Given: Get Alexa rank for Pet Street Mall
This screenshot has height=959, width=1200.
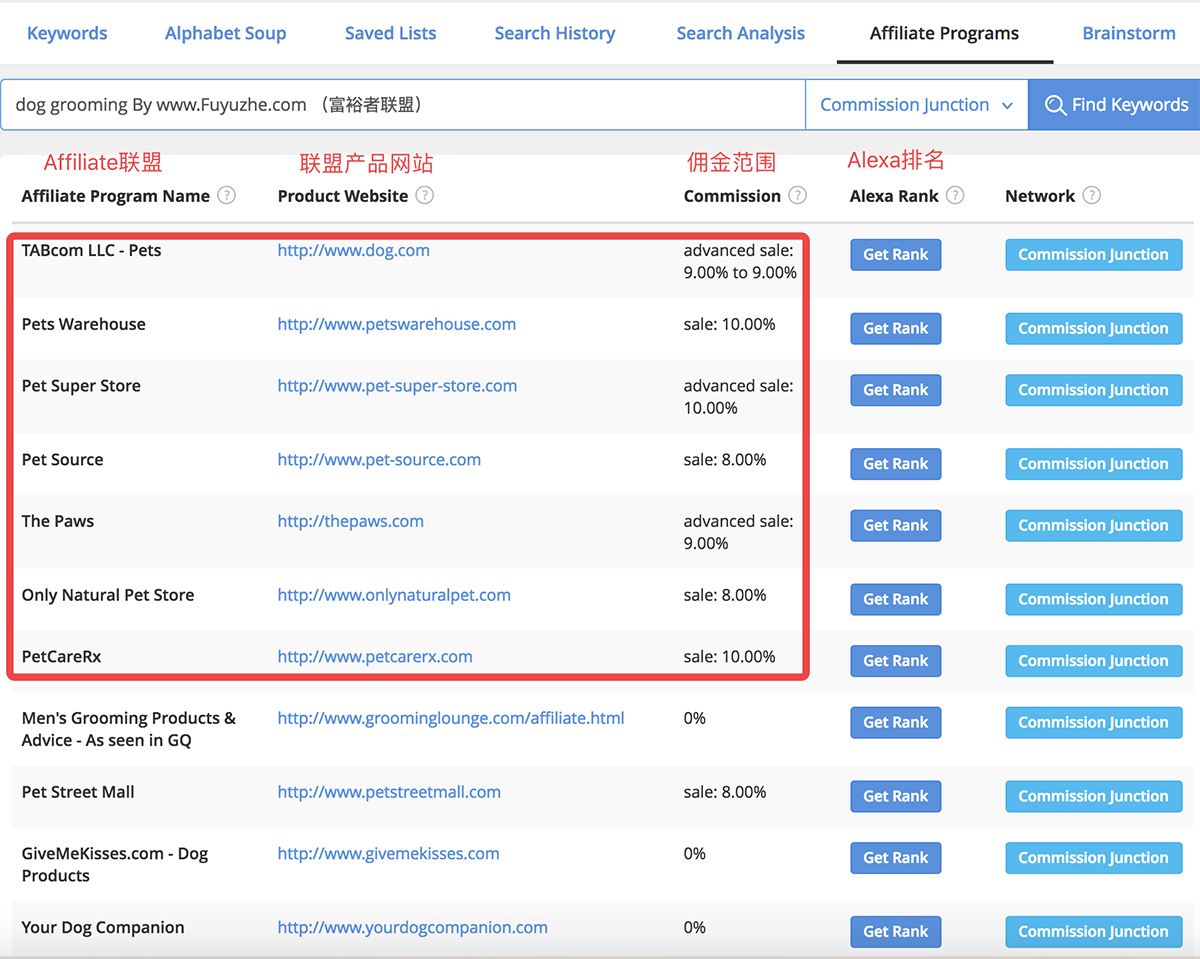Looking at the screenshot, I should pyautogui.click(x=896, y=797).
